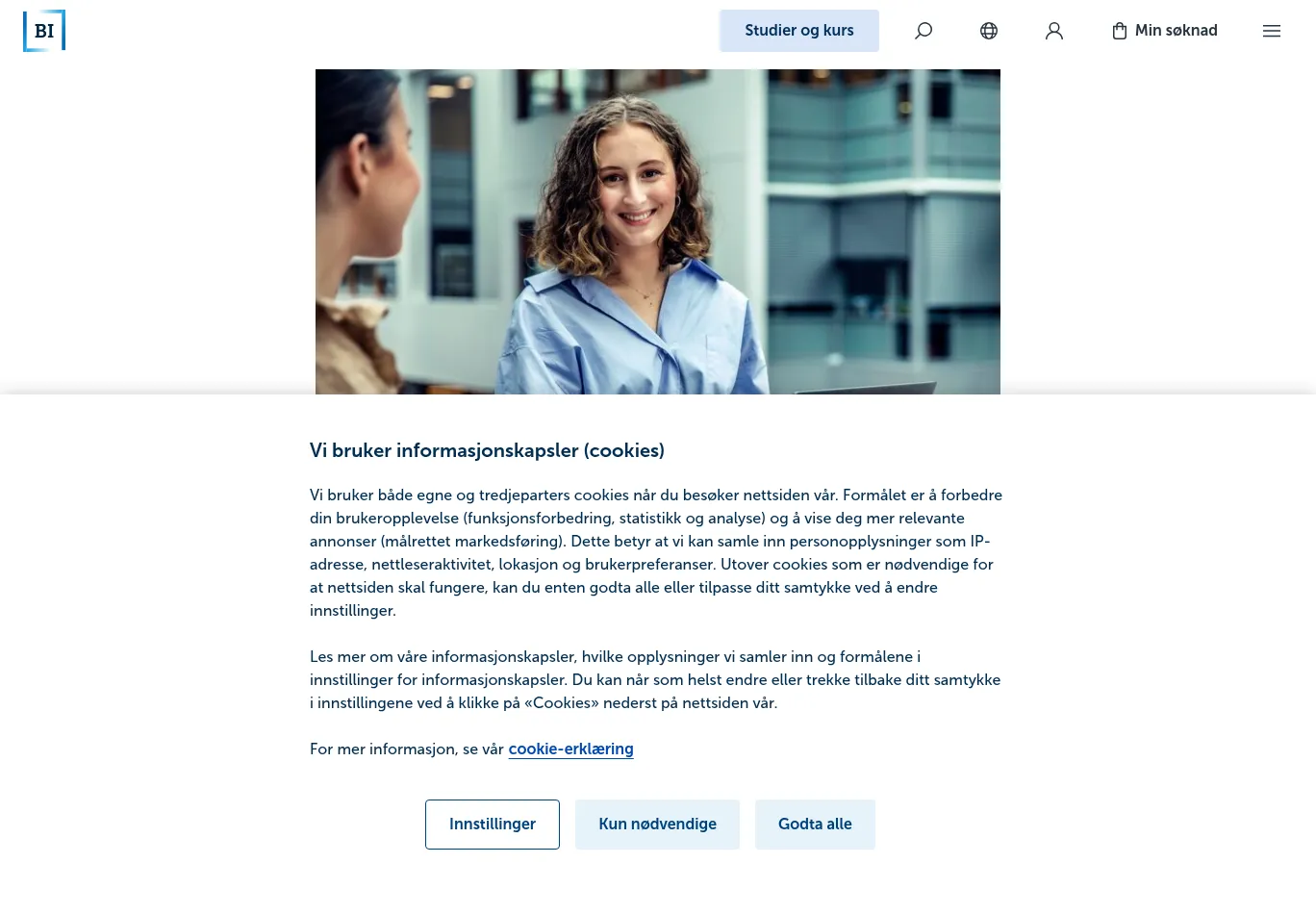This screenshot has height=914, width=1316.
Task: Click the user profile icon
Action: [x=1054, y=31]
